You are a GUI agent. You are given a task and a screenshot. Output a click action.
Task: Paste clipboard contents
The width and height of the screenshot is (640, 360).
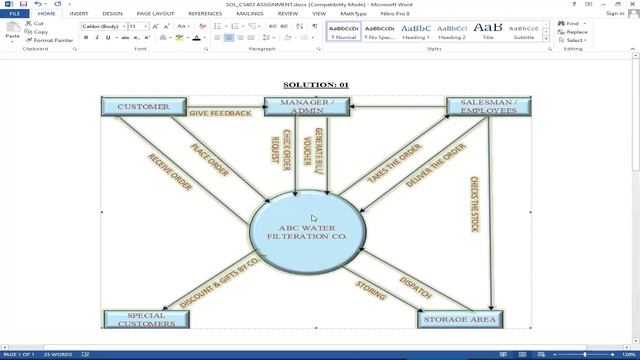pyautogui.click(x=12, y=31)
